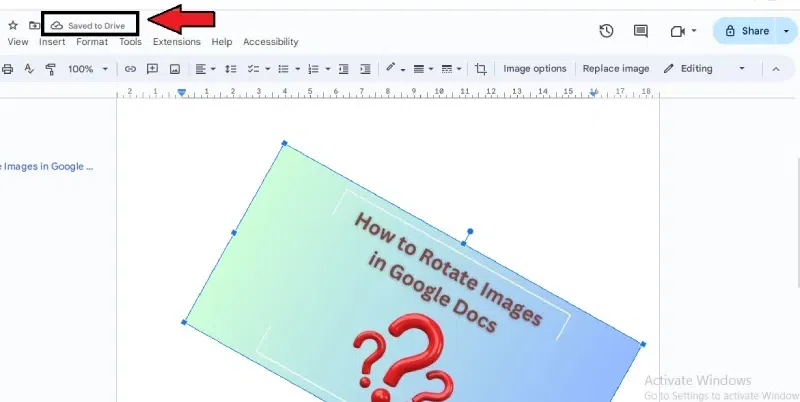Click the vertical scrollbar of the document
Image resolution: width=800 pixels, height=402 pixels.
pyautogui.click(x=797, y=223)
